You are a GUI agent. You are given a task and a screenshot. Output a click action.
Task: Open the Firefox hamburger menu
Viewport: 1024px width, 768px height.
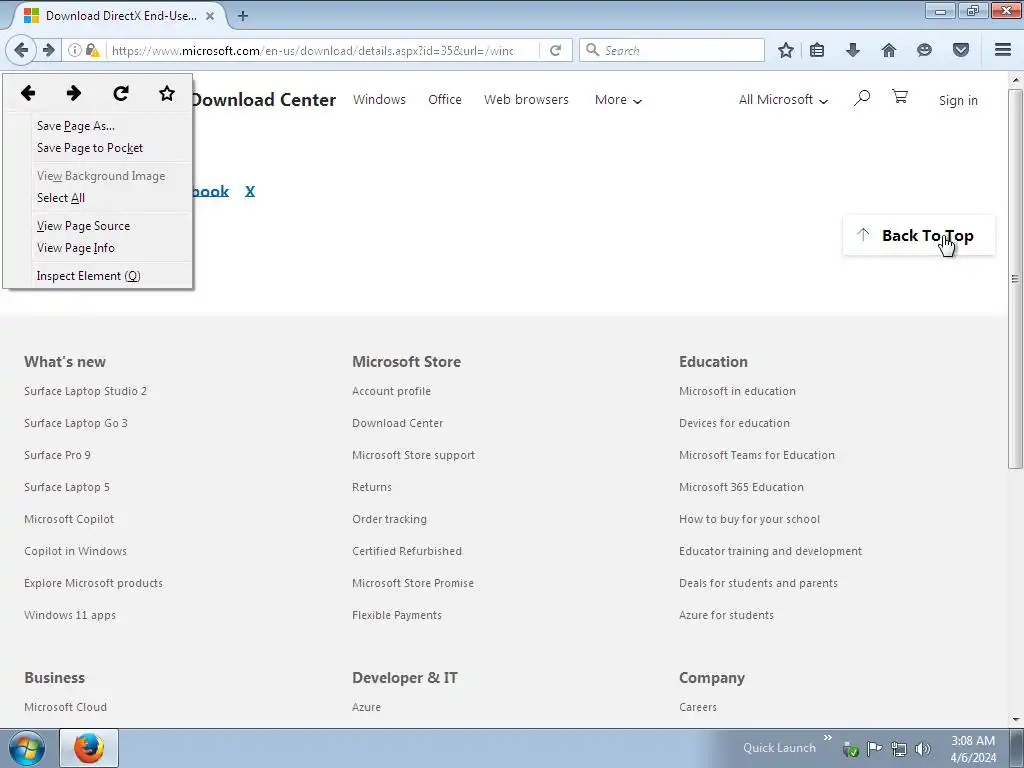[x=1003, y=50]
